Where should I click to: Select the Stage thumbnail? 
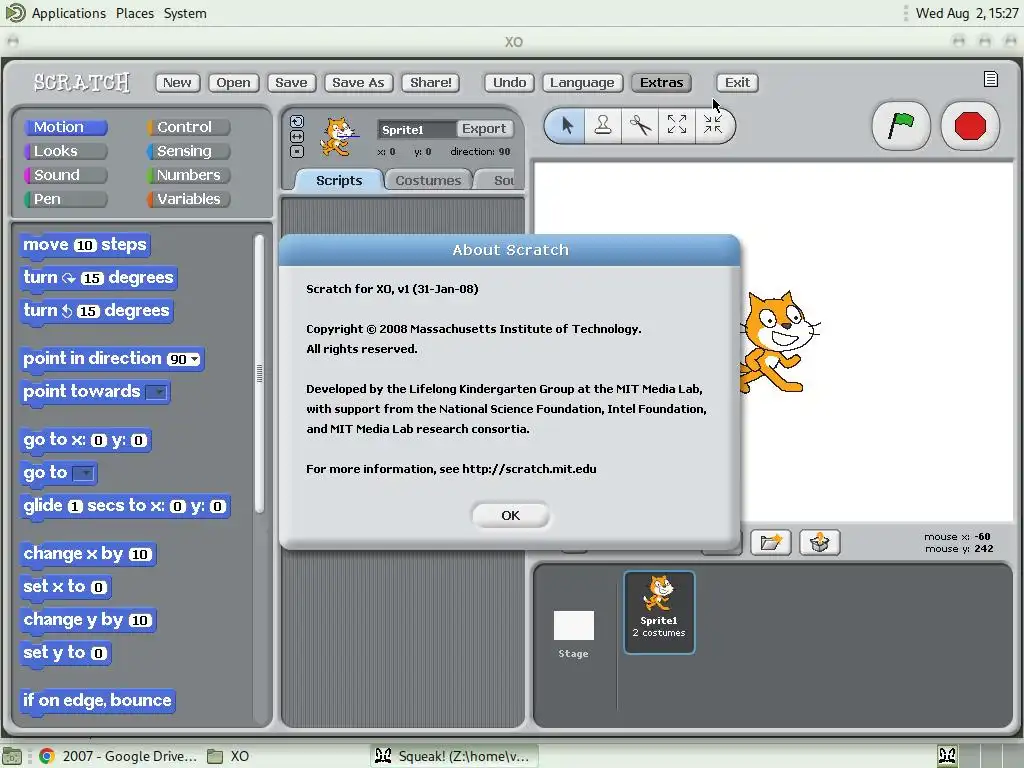click(x=573, y=633)
